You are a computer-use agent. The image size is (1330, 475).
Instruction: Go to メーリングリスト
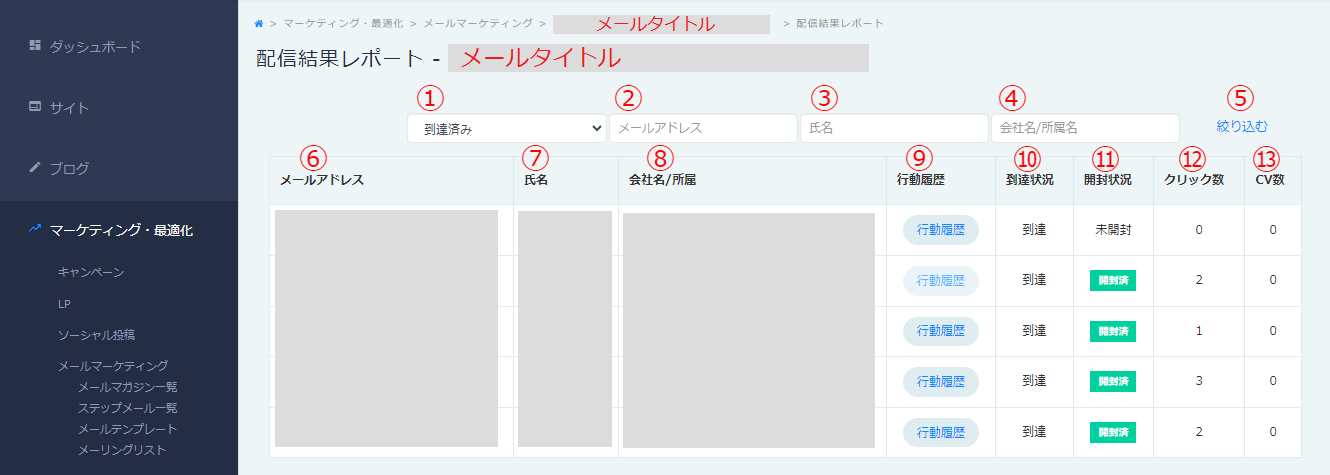pos(122,450)
